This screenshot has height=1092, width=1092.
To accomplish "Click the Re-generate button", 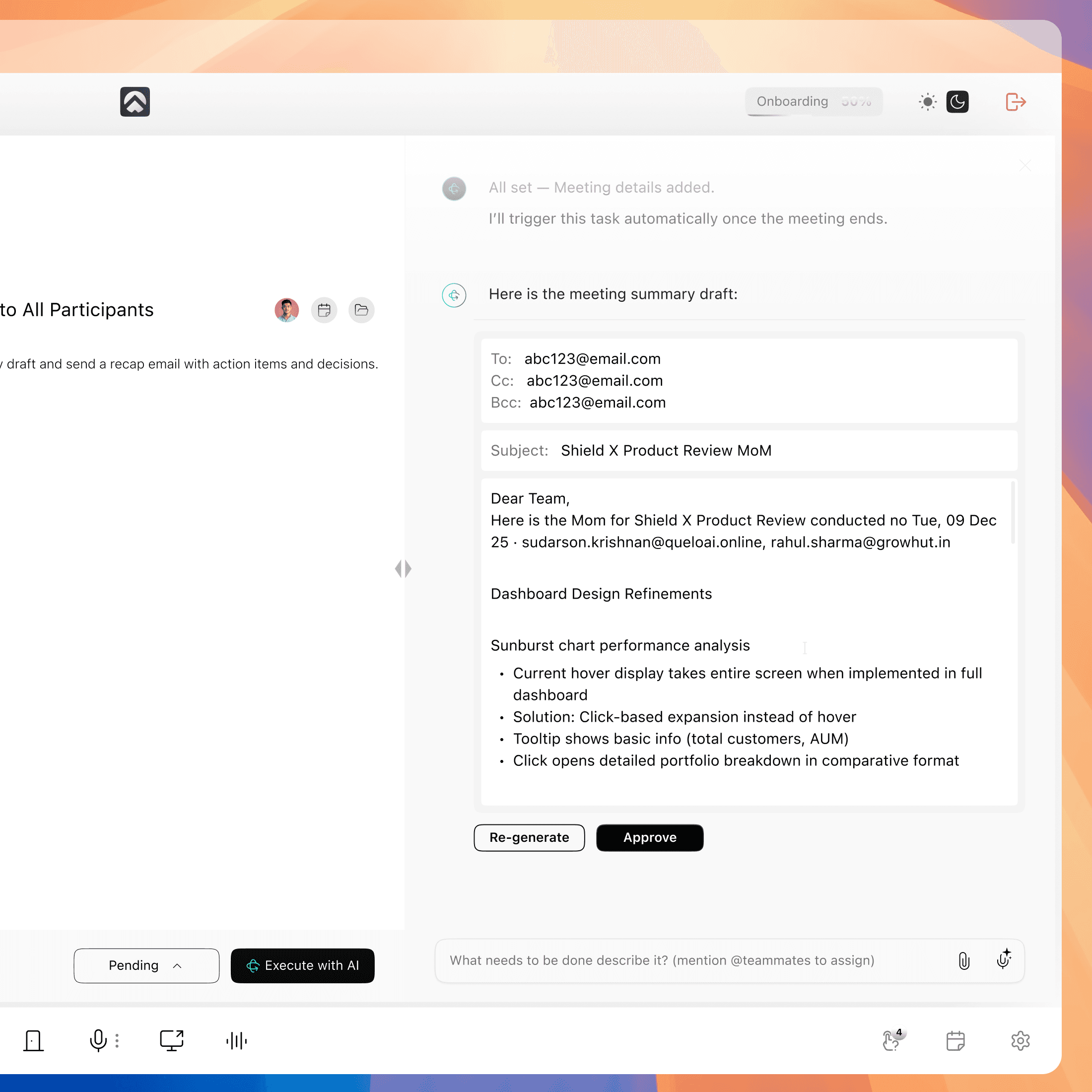I will pyautogui.click(x=529, y=837).
